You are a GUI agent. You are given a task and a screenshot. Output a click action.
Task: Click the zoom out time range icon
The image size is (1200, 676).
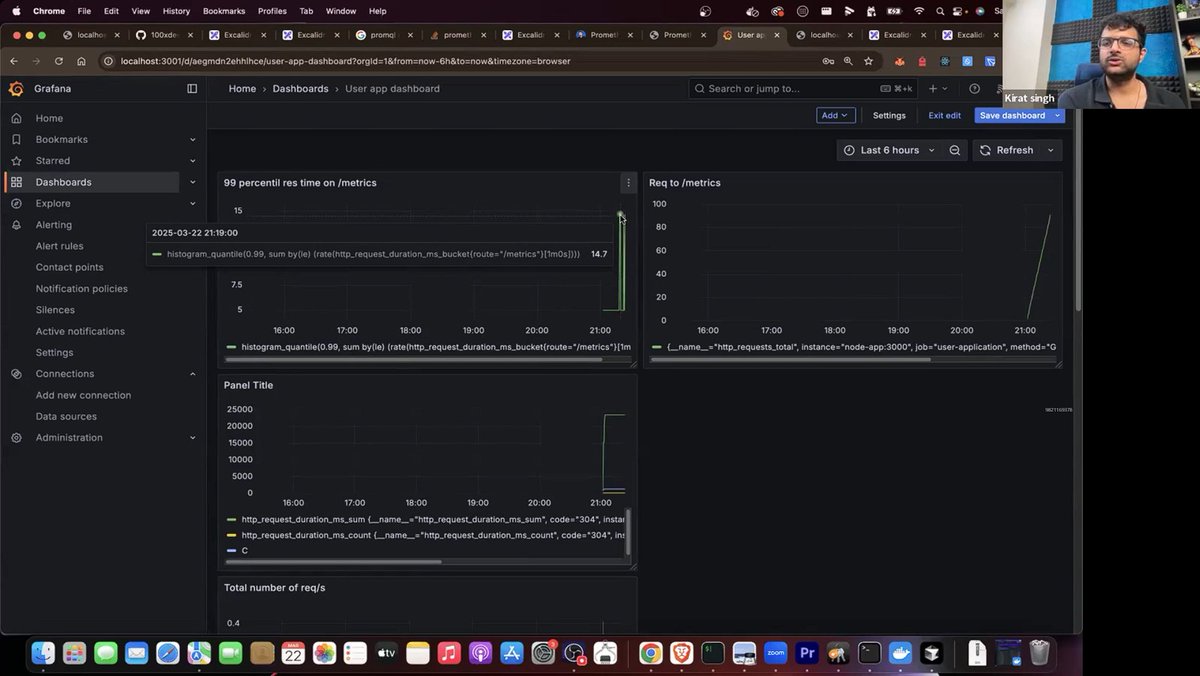(x=955, y=150)
